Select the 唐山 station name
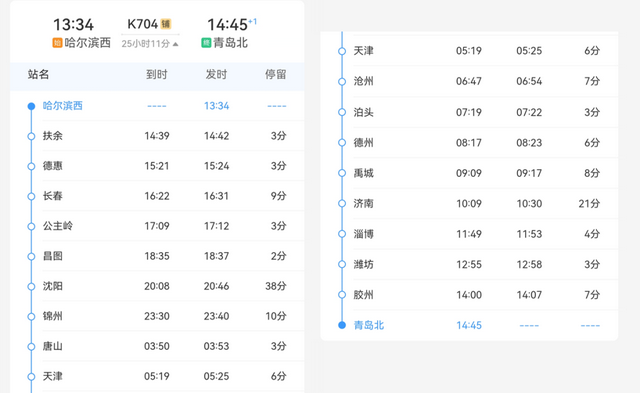The height and width of the screenshot is (393, 640). [53, 346]
